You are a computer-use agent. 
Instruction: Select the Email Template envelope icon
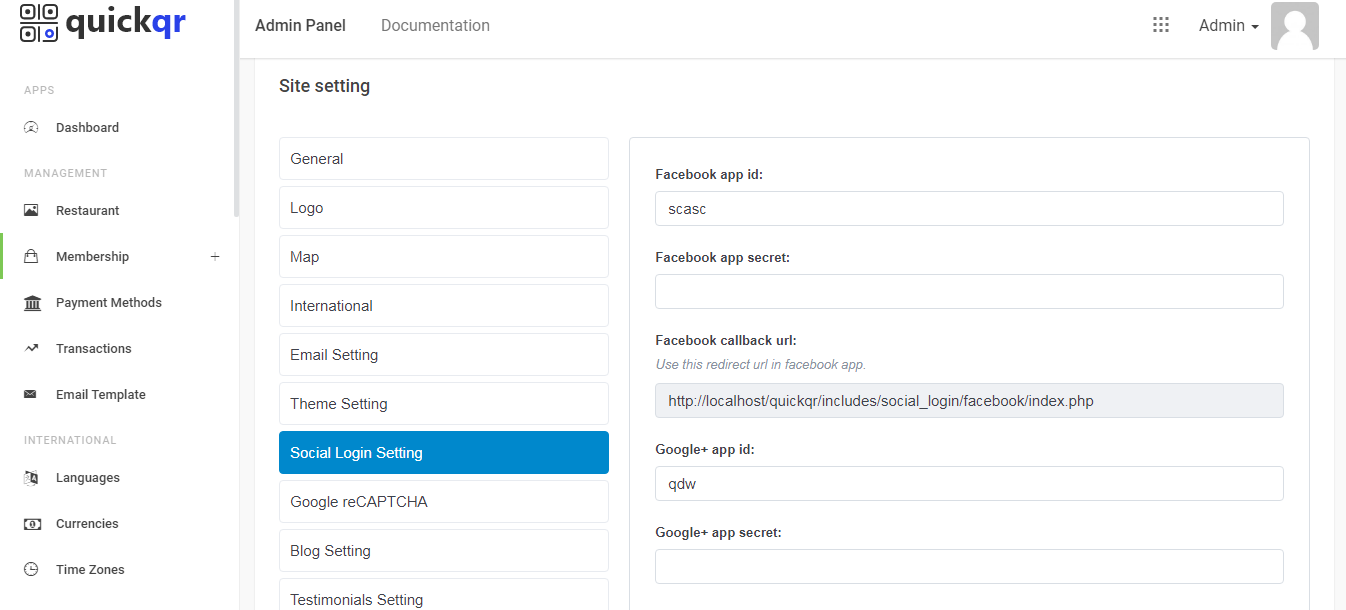tap(31, 394)
